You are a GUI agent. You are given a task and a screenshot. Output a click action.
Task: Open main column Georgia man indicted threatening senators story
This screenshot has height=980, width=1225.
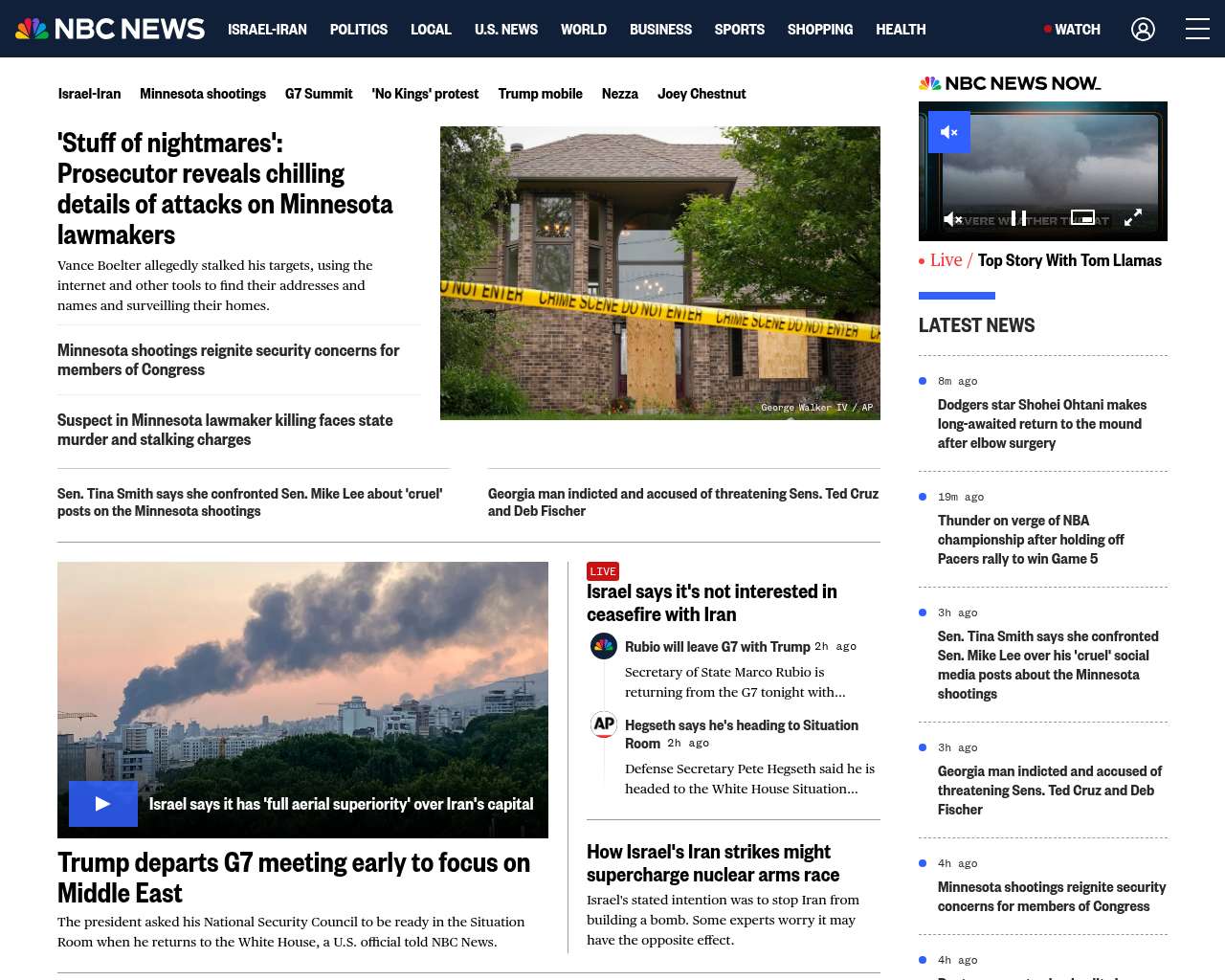[683, 502]
